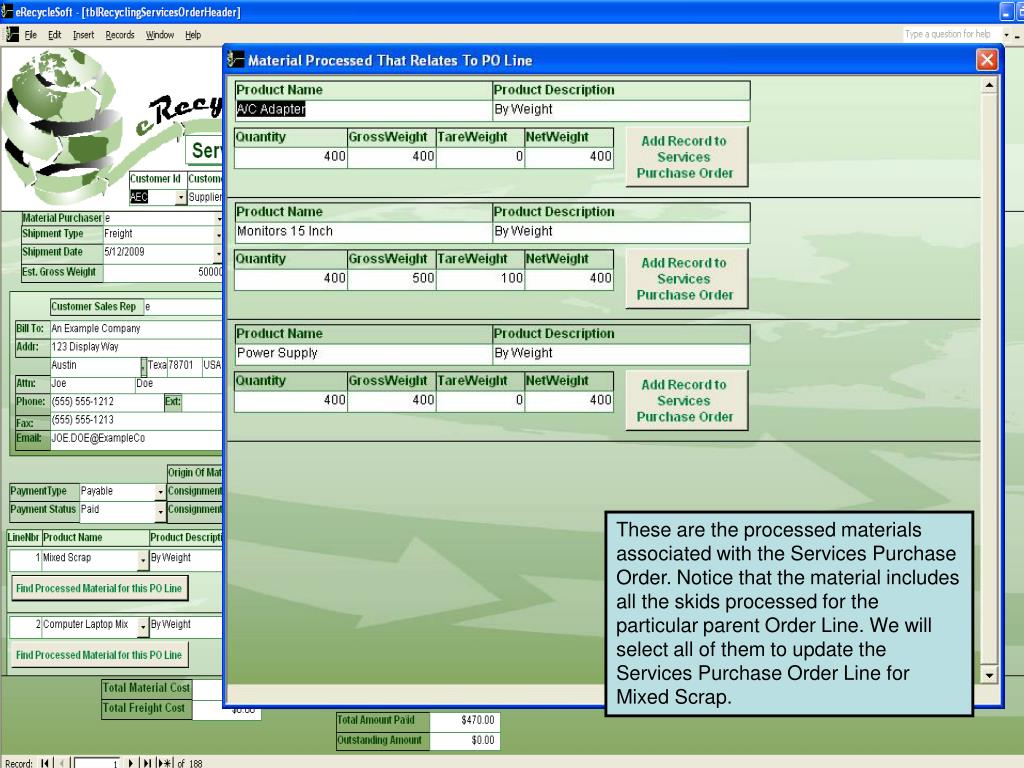Click the Phone field (555) 555-1212

pyautogui.click(x=106, y=402)
